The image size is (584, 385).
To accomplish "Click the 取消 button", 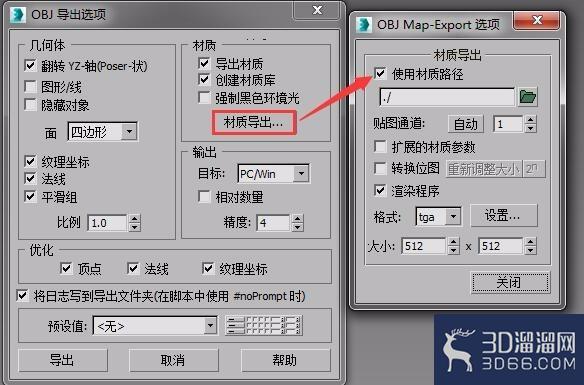I will click(173, 360).
